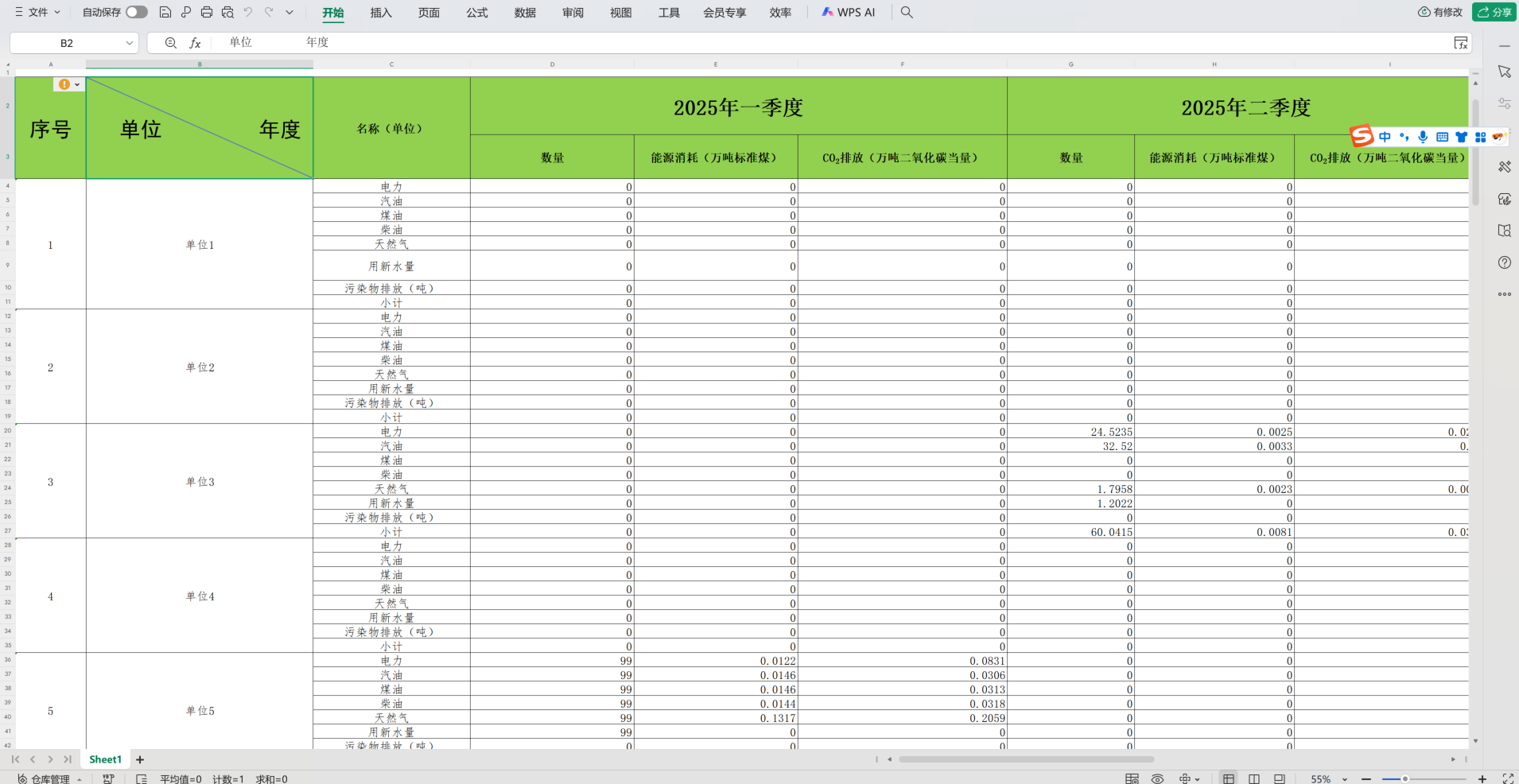Switch to the 审阅 ribbon tab
Viewport: 1519px width, 784px height.
[x=573, y=12]
